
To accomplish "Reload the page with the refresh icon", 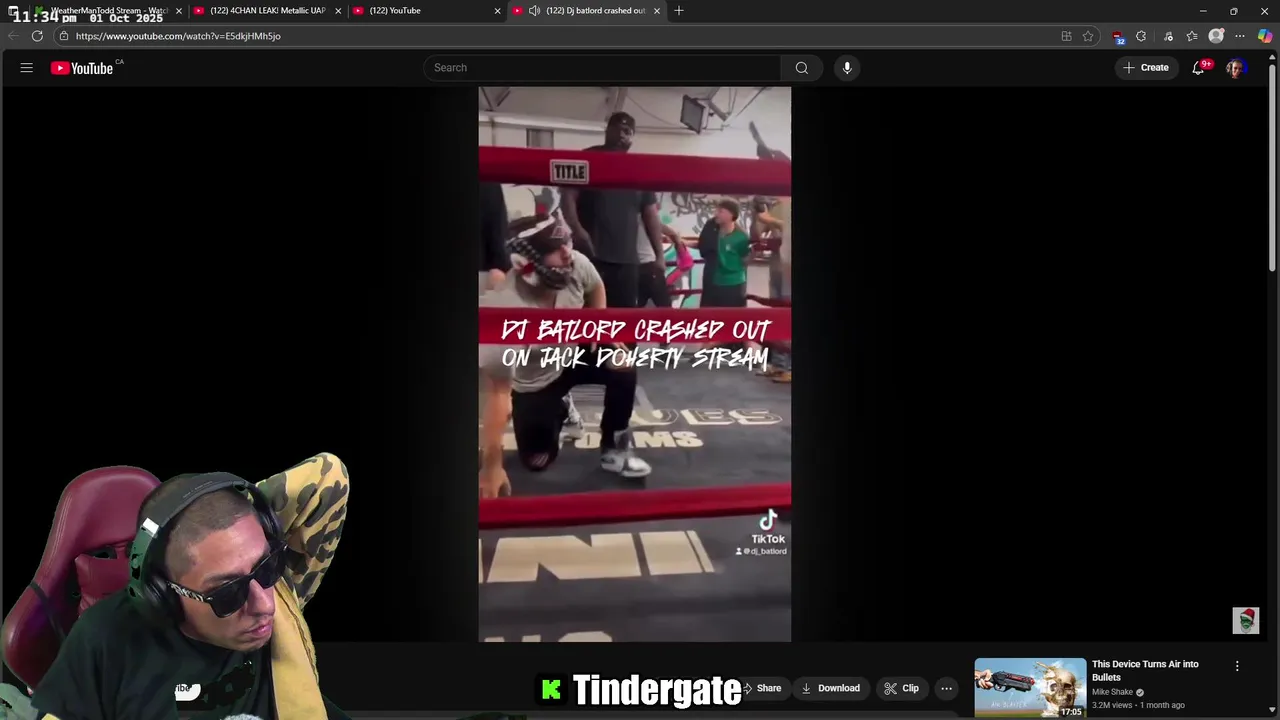I will 37,36.
